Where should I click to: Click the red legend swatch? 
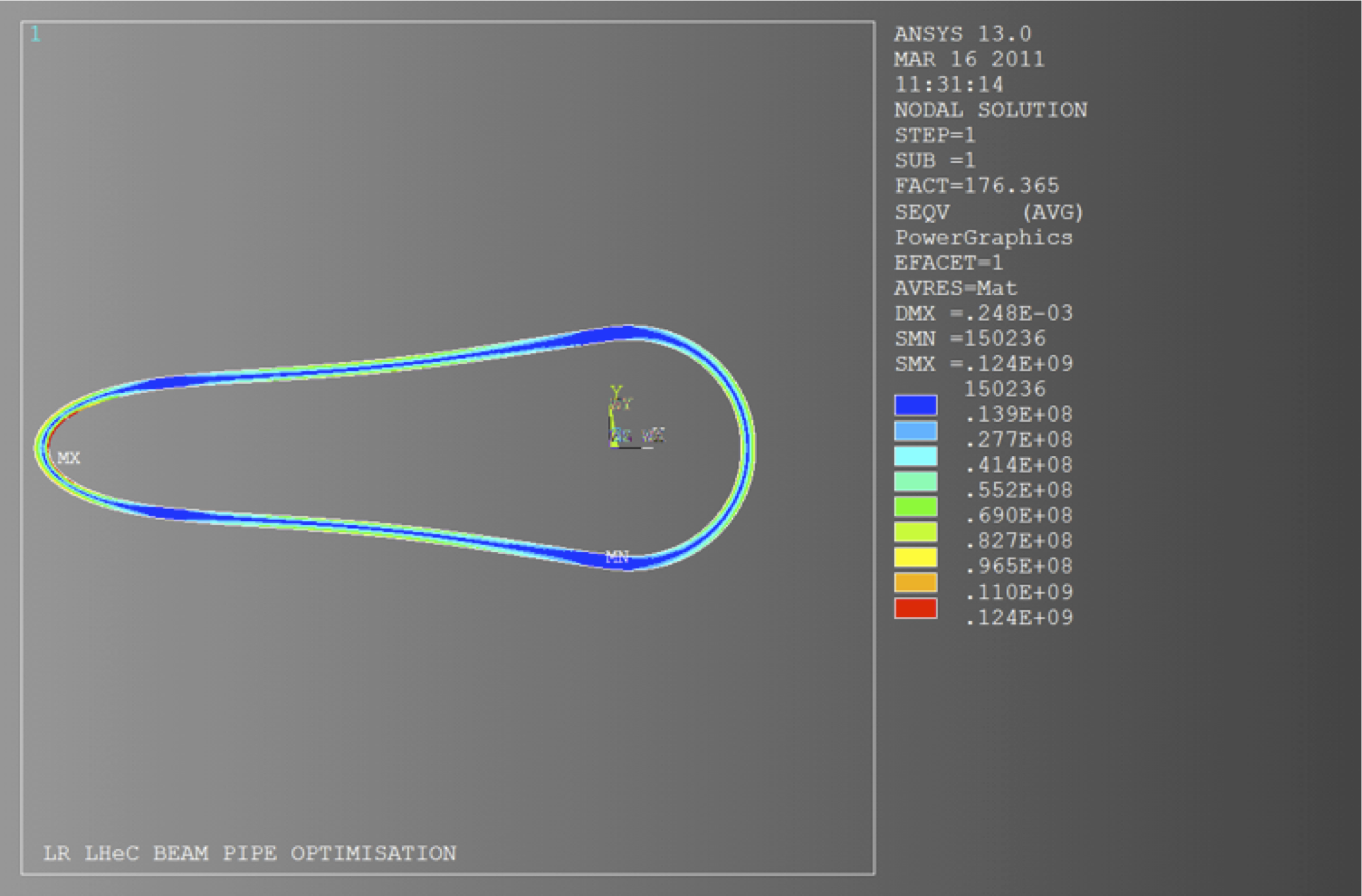(x=916, y=608)
